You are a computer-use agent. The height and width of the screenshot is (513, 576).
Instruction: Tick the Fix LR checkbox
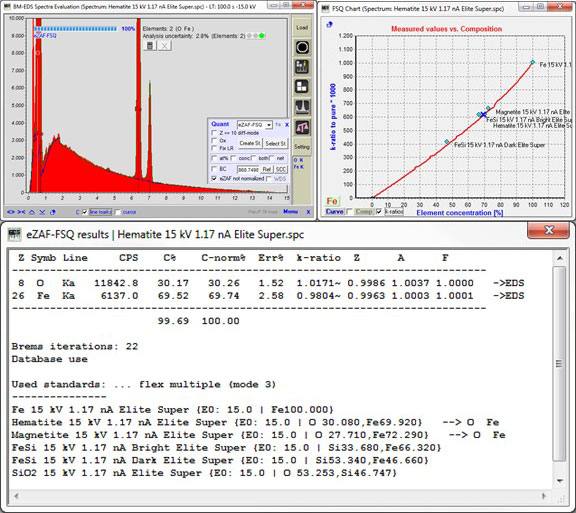pyautogui.click(x=214, y=148)
